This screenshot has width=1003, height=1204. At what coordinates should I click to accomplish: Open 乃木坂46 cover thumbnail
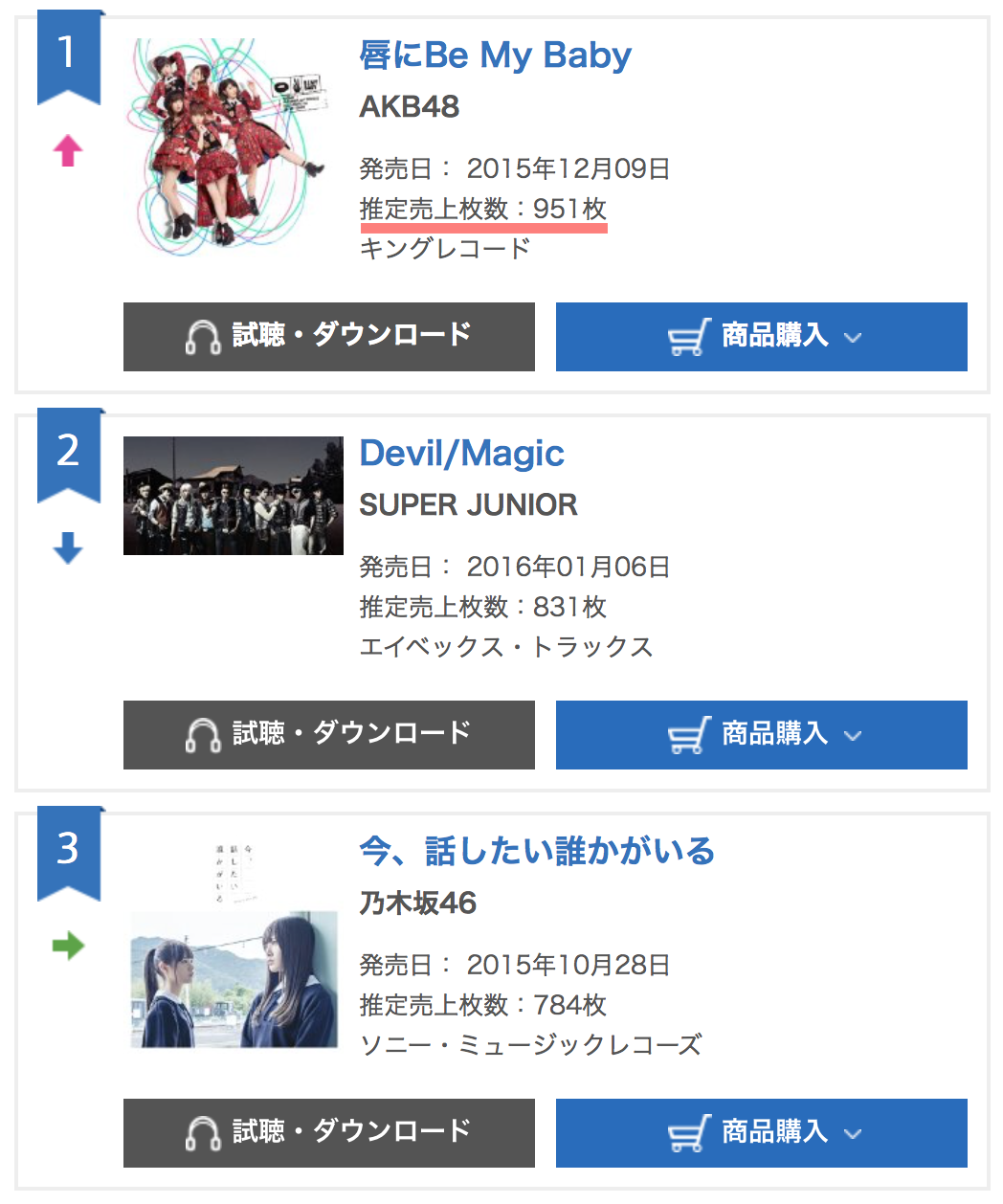pos(234,943)
